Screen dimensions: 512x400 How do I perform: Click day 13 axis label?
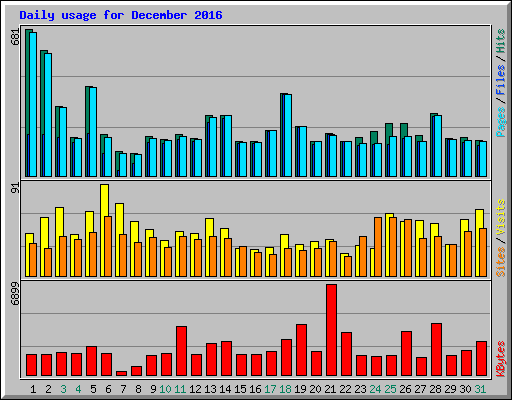210,389
